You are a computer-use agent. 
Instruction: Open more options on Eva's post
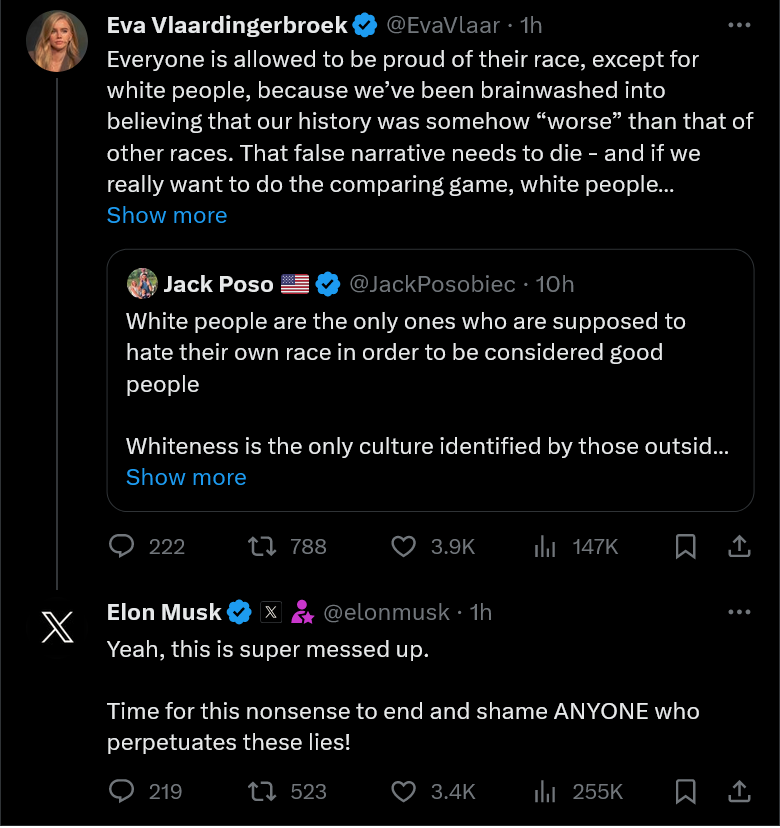739,25
